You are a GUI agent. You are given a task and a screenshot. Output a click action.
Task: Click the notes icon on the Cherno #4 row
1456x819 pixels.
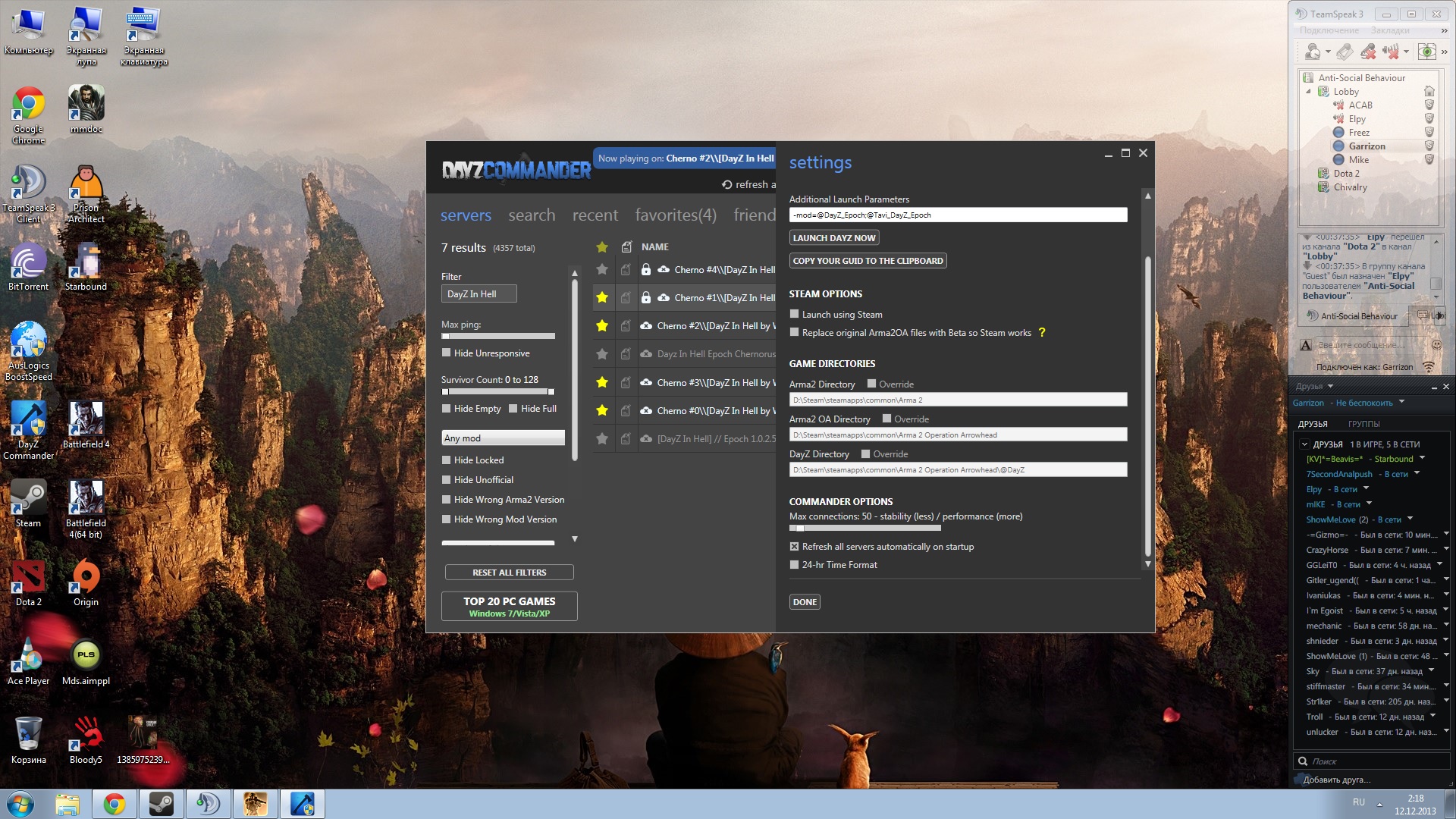tap(626, 269)
